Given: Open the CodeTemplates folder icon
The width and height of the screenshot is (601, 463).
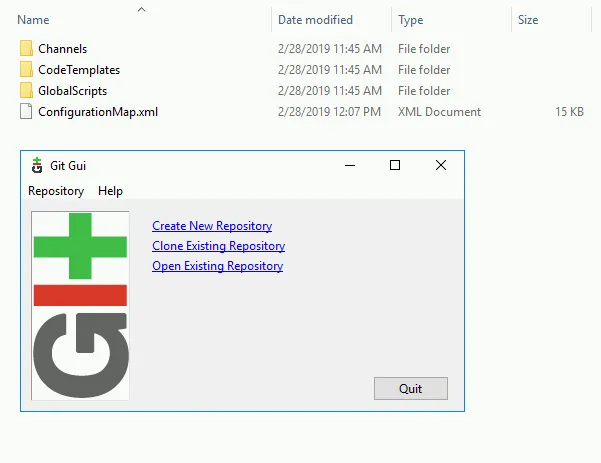Looking at the screenshot, I should (x=26, y=70).
